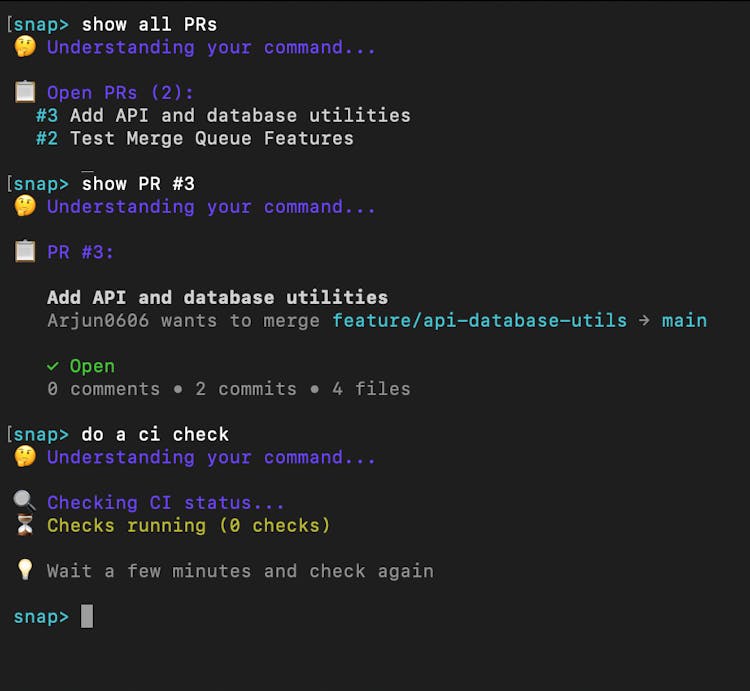750x691 pixels.
Task: Click magnifying glass icon beside 'Checking CI status'
Action: click(25, 502)
